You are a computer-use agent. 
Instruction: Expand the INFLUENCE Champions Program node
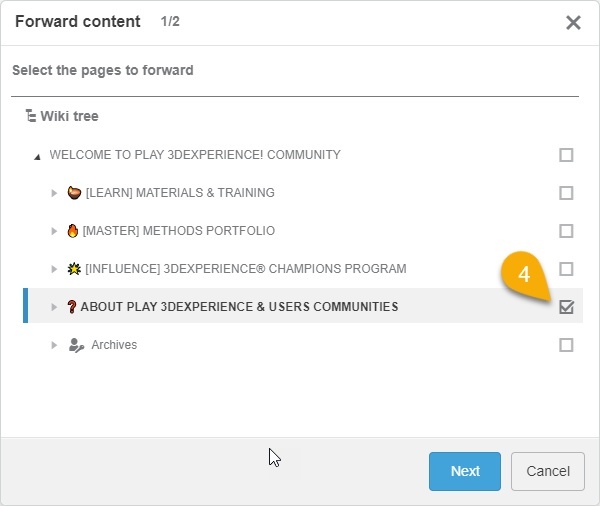[x=55, y=269]
